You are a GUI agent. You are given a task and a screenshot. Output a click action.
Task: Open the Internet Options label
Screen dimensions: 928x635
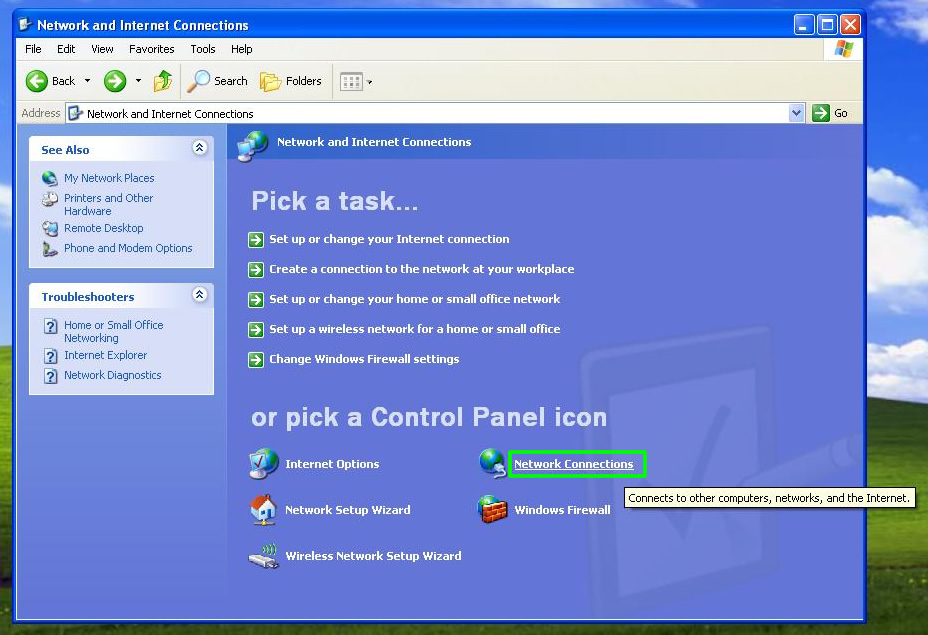(332, 465)
